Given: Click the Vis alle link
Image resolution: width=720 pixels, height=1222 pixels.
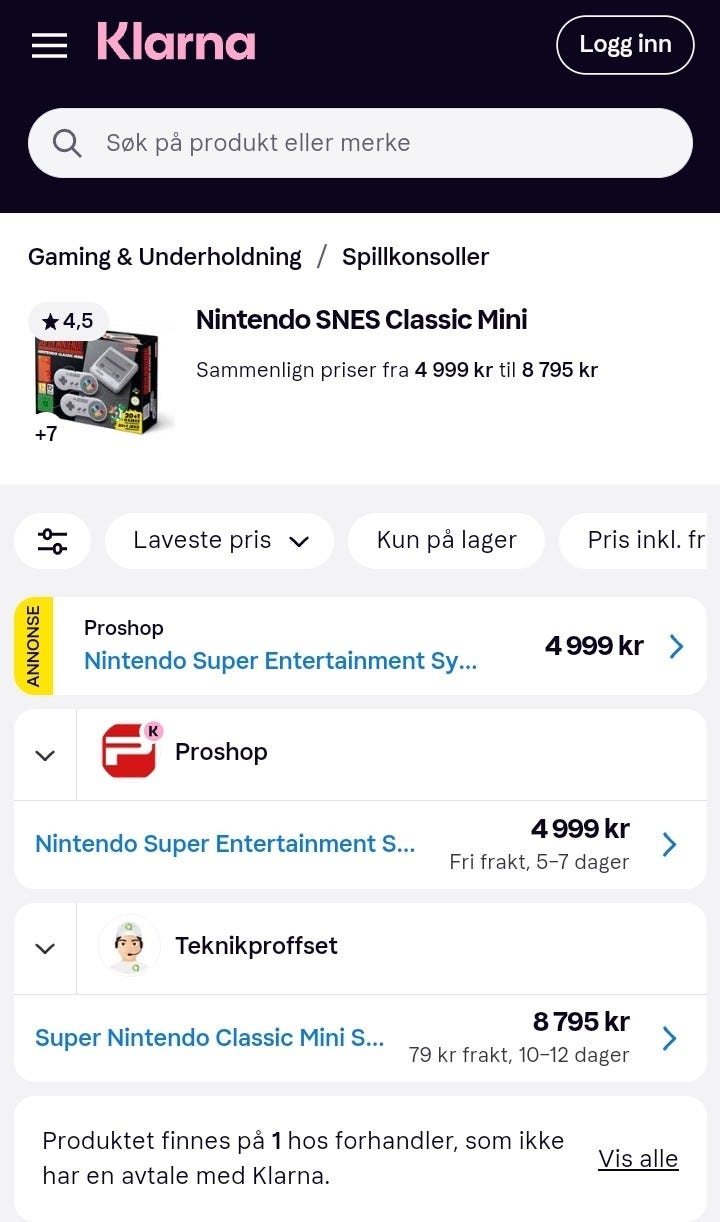Looking at the screenshot, I should click(x=638, y=1159).
